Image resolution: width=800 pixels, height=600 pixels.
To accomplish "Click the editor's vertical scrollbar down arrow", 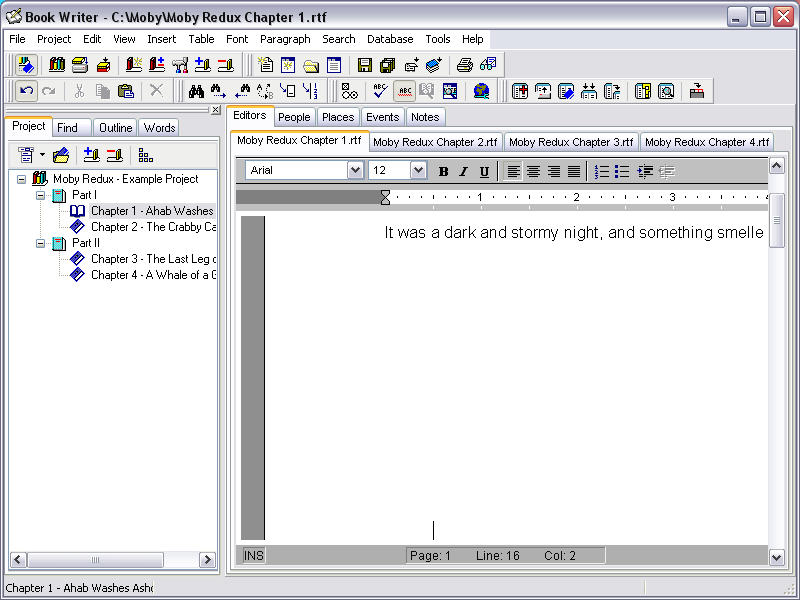I will click(777, 557).
